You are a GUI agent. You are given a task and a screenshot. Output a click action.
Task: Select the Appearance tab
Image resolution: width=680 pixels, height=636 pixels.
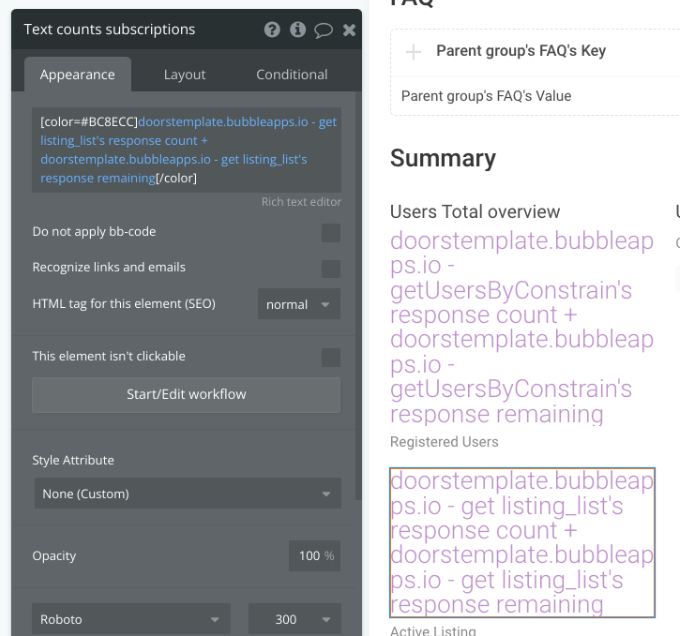click(x=78, y=75)
